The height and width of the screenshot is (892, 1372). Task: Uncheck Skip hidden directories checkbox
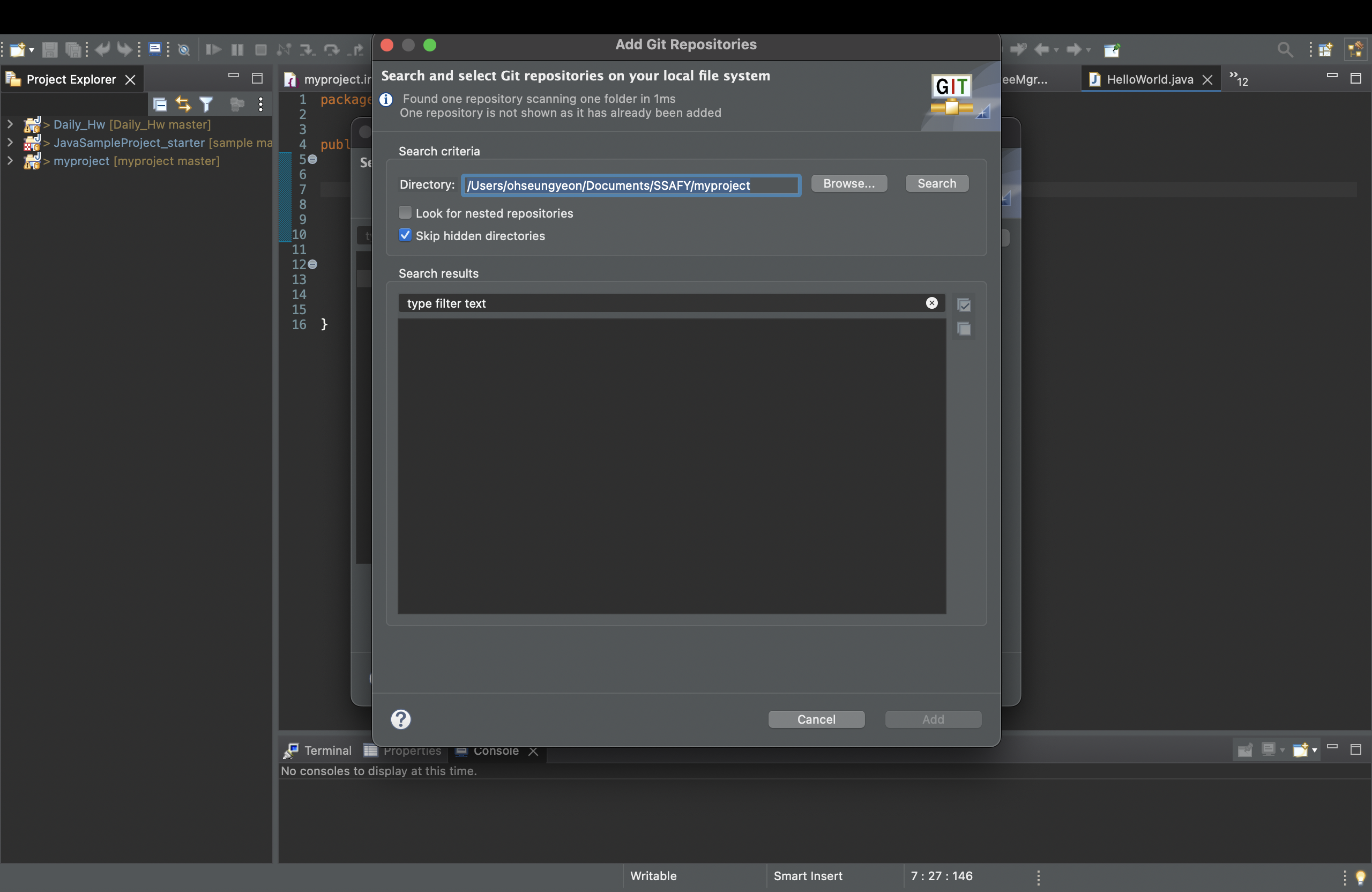[405, 235]
